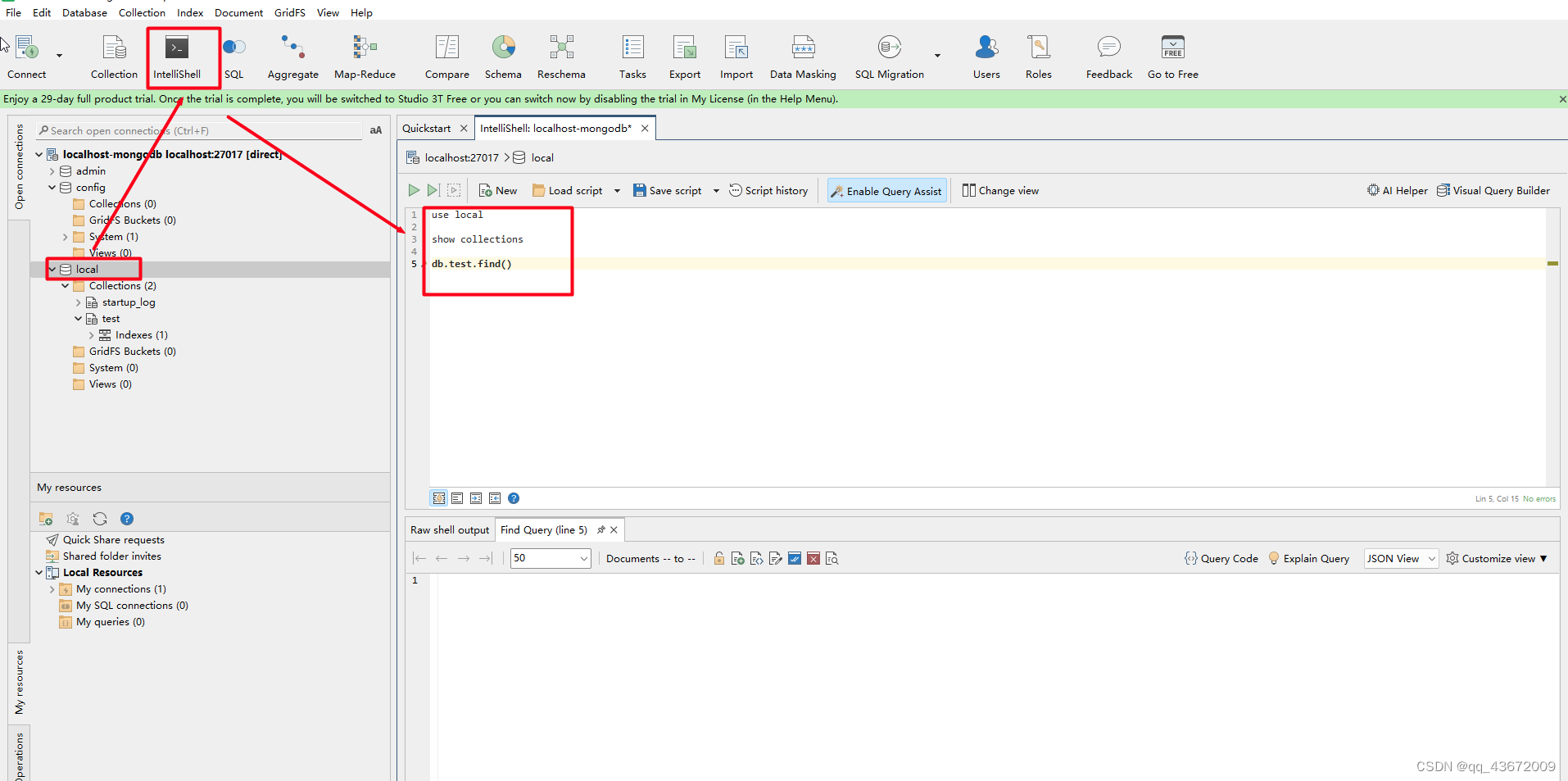Run entire script with play button

[414, 190]
